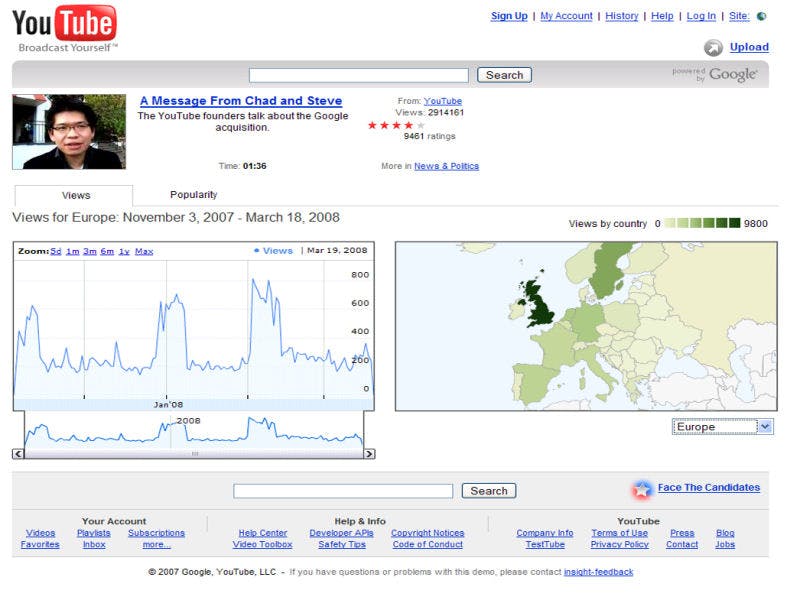Open the Favorites footer link
Viewport: 800px width, 600px height.
[x=40, y=544]
